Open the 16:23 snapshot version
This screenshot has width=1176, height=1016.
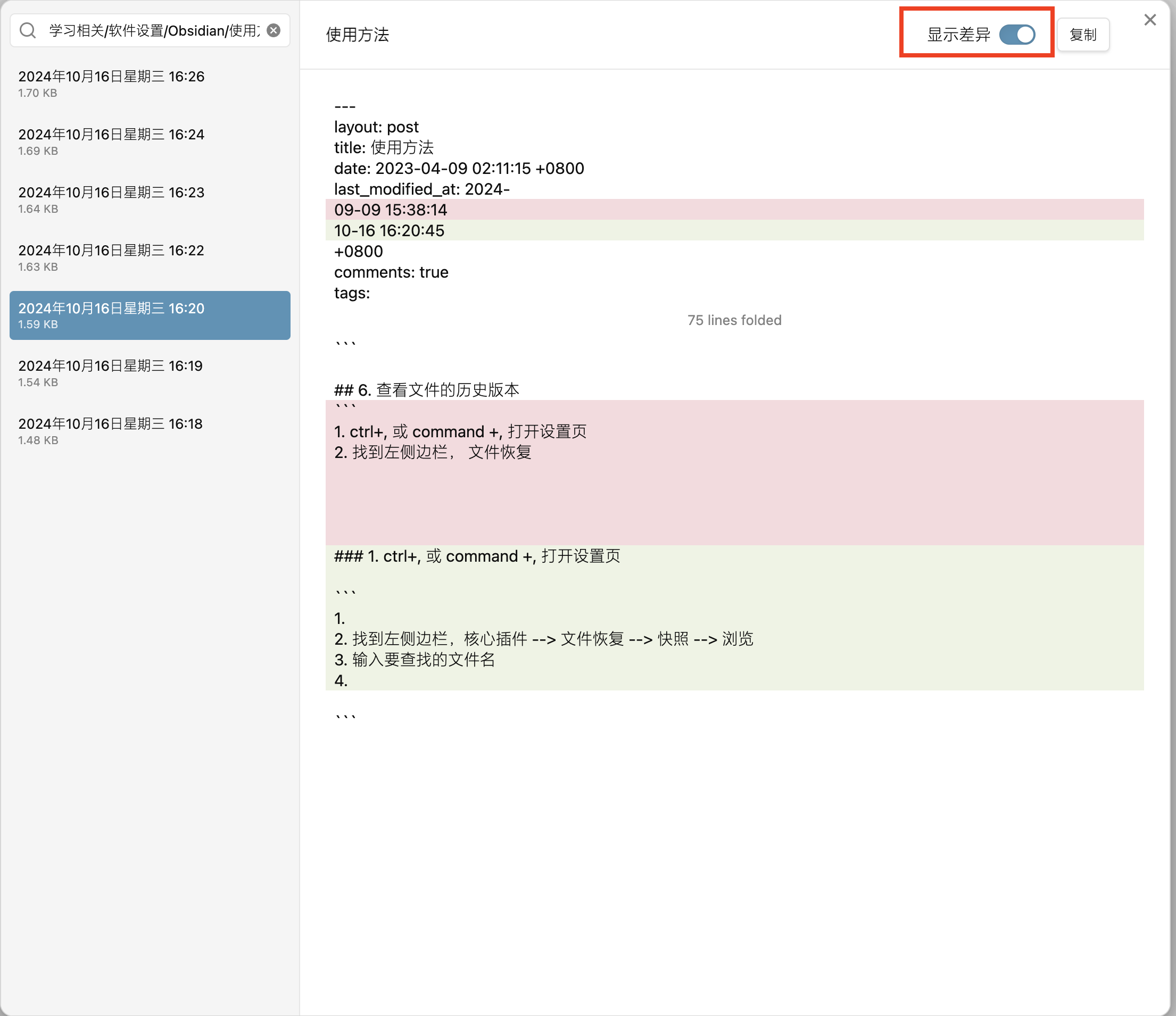[150, 199]
